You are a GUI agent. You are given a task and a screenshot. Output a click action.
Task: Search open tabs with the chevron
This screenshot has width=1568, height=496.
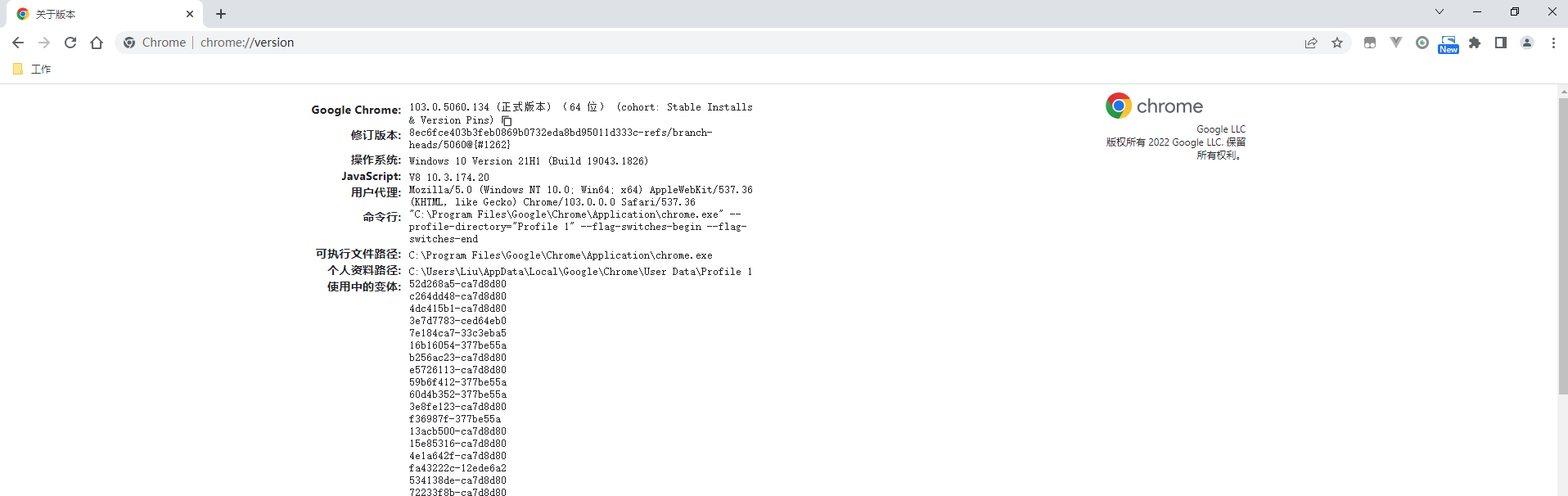pos(1440,11)
